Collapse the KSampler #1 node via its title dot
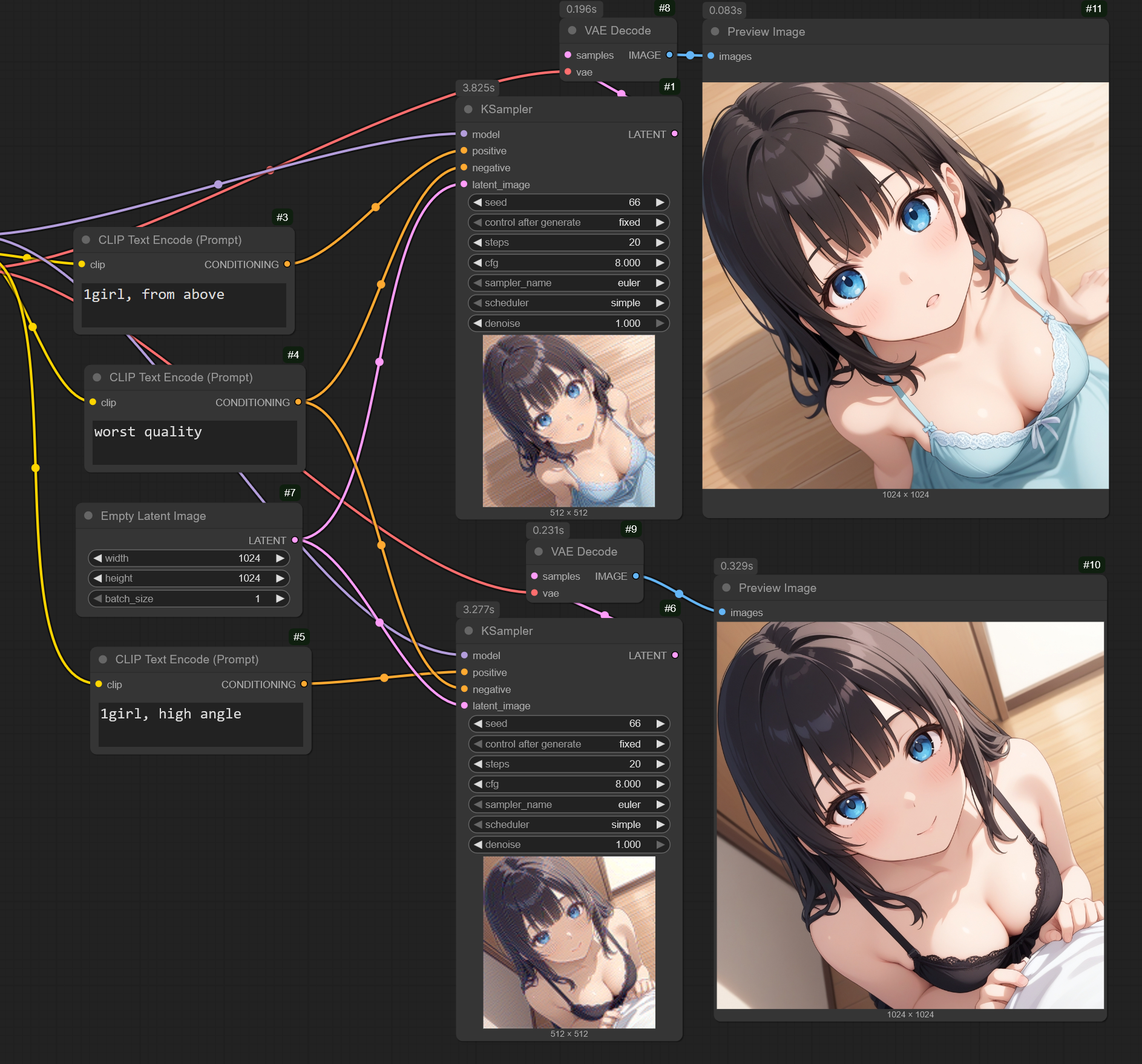This screenshot has width=1142, height=1064. coord(468,110)
